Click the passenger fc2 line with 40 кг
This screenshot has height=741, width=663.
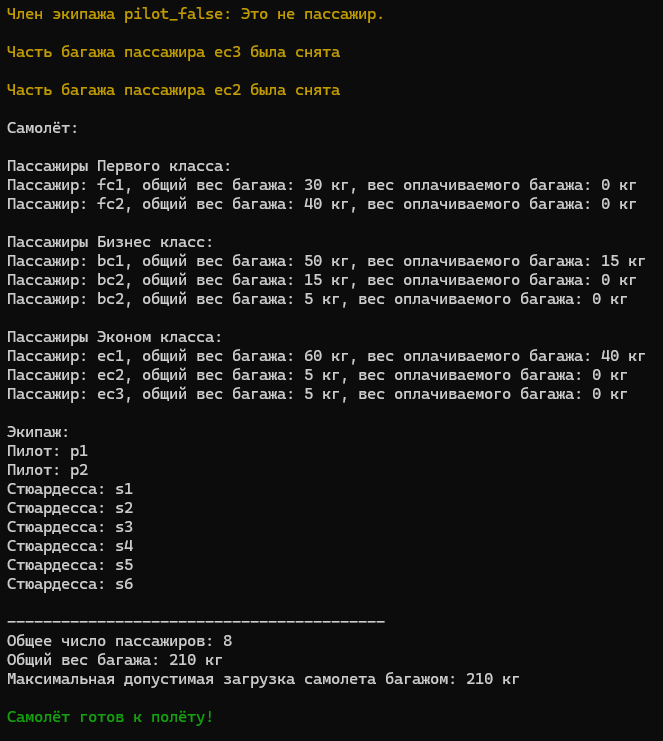tap(322, 204)
